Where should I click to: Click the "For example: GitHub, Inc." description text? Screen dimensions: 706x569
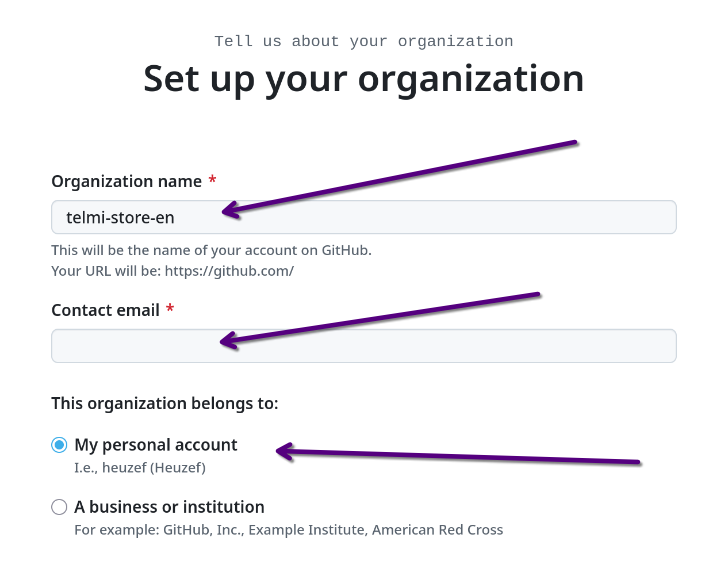coord(288,529)
